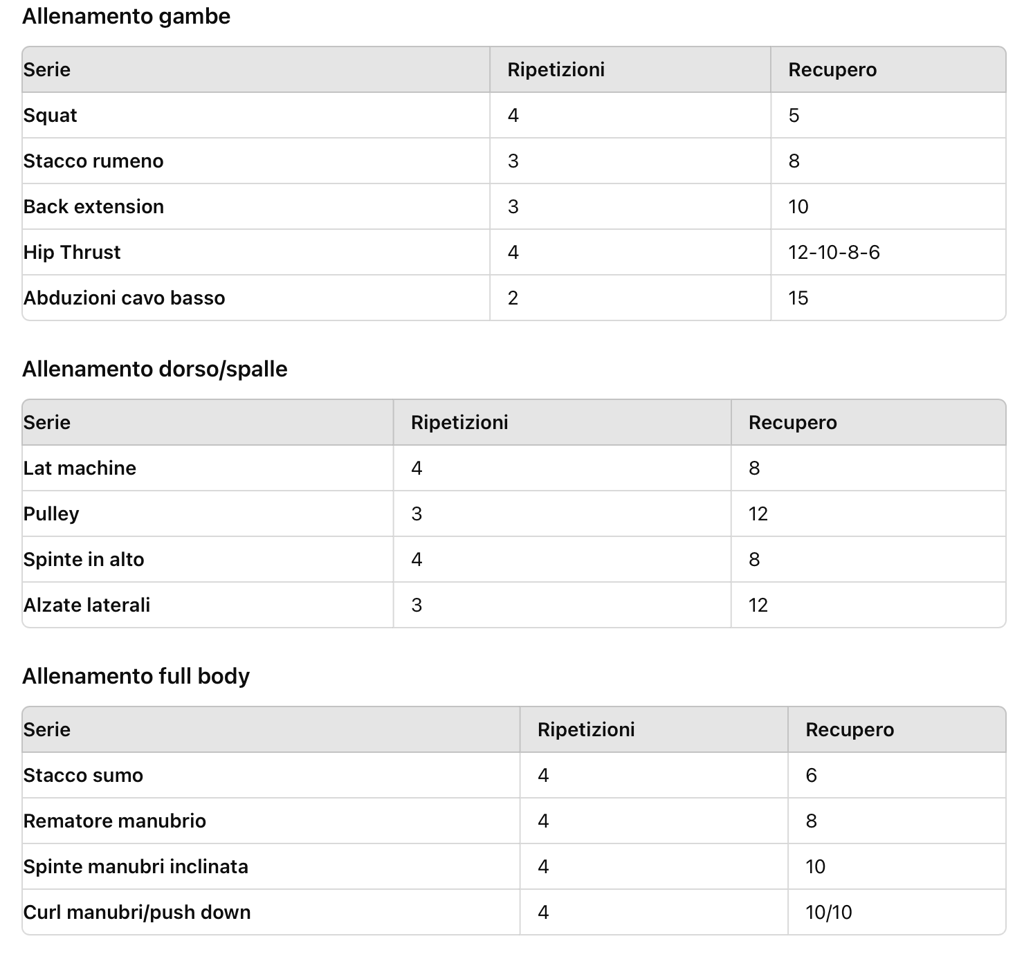Click the Back extension cell
The width and height of the screenshot is (1024, 955).
[x=255, y=206]
